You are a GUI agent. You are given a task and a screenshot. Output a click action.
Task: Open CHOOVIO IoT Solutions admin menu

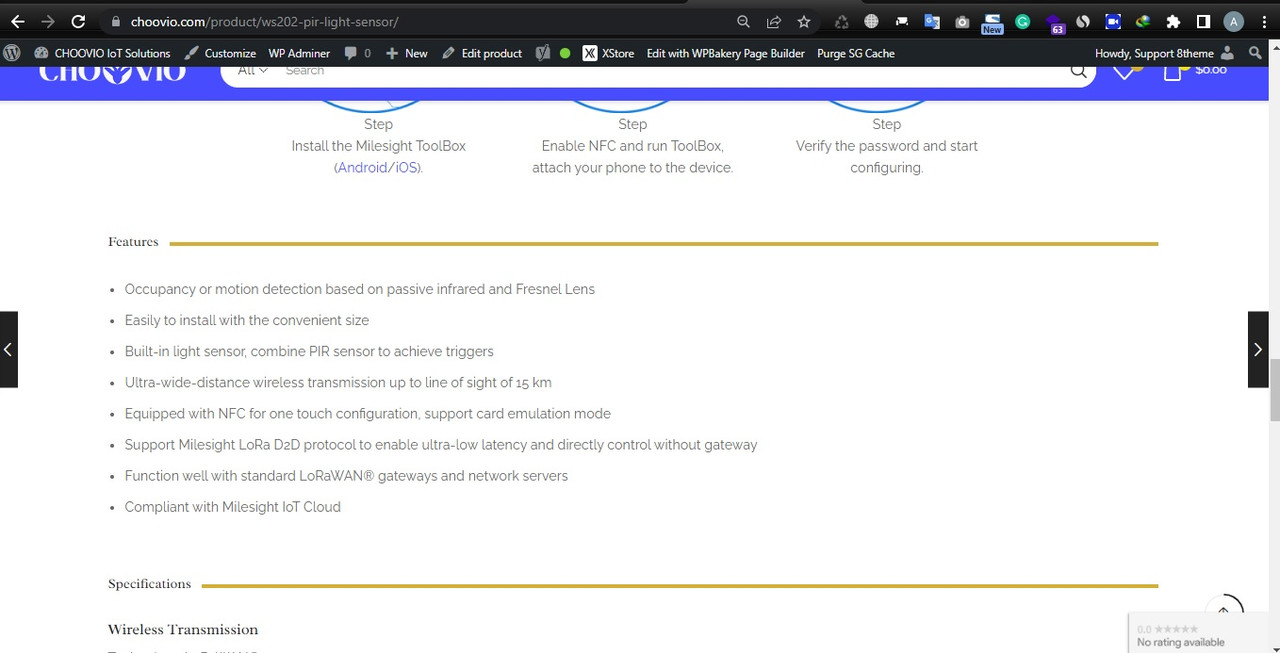102,53
